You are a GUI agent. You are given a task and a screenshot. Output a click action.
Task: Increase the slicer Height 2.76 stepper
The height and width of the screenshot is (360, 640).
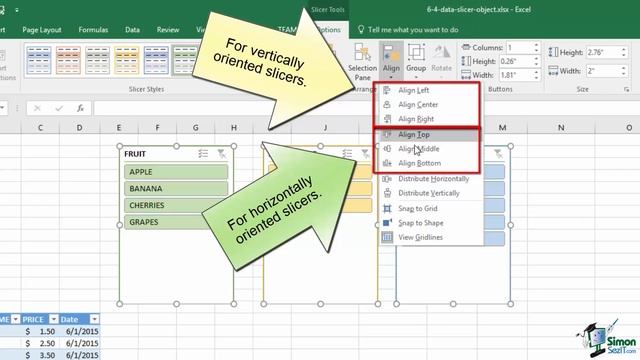point(624,49)
